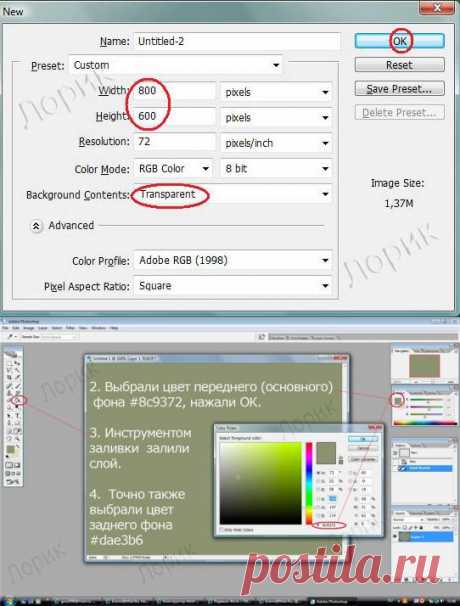Select Layer 1 in Layers panel
The width and height of the screenshot is (460, 606).
[x=426, y=537]
